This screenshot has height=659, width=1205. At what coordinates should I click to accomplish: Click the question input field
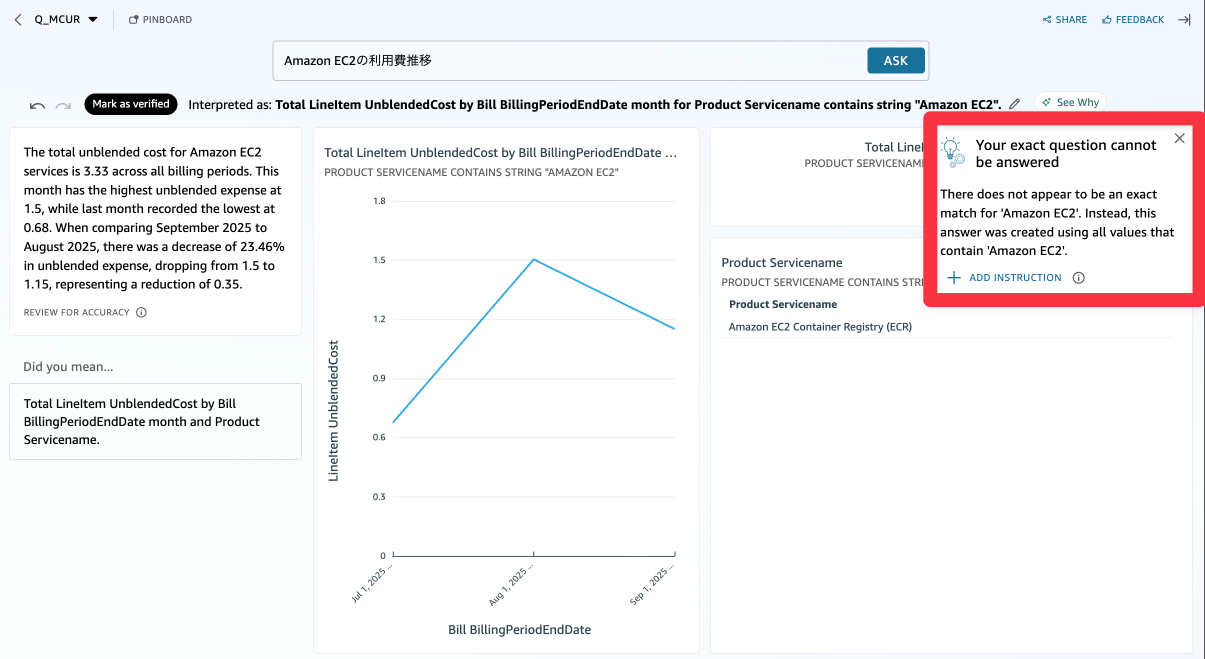(x=570, y=60)
